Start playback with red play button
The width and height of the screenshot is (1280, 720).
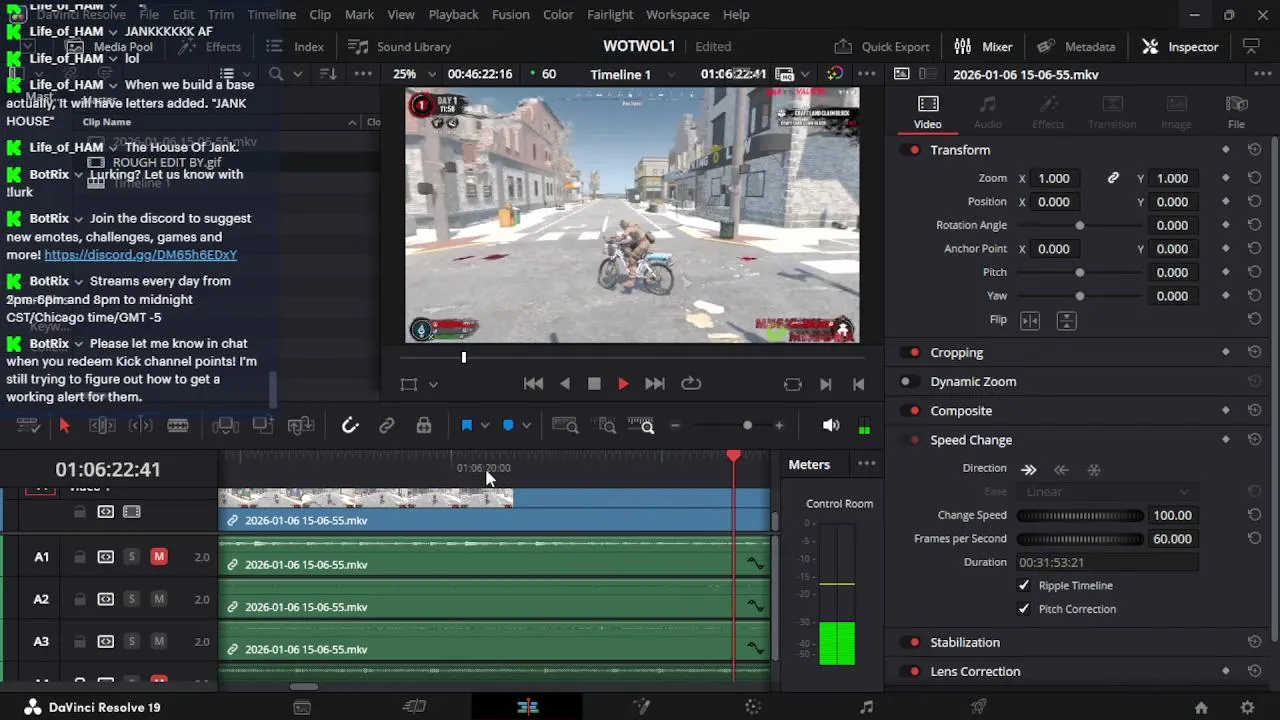pyautogui.click(x=623, y=384)
